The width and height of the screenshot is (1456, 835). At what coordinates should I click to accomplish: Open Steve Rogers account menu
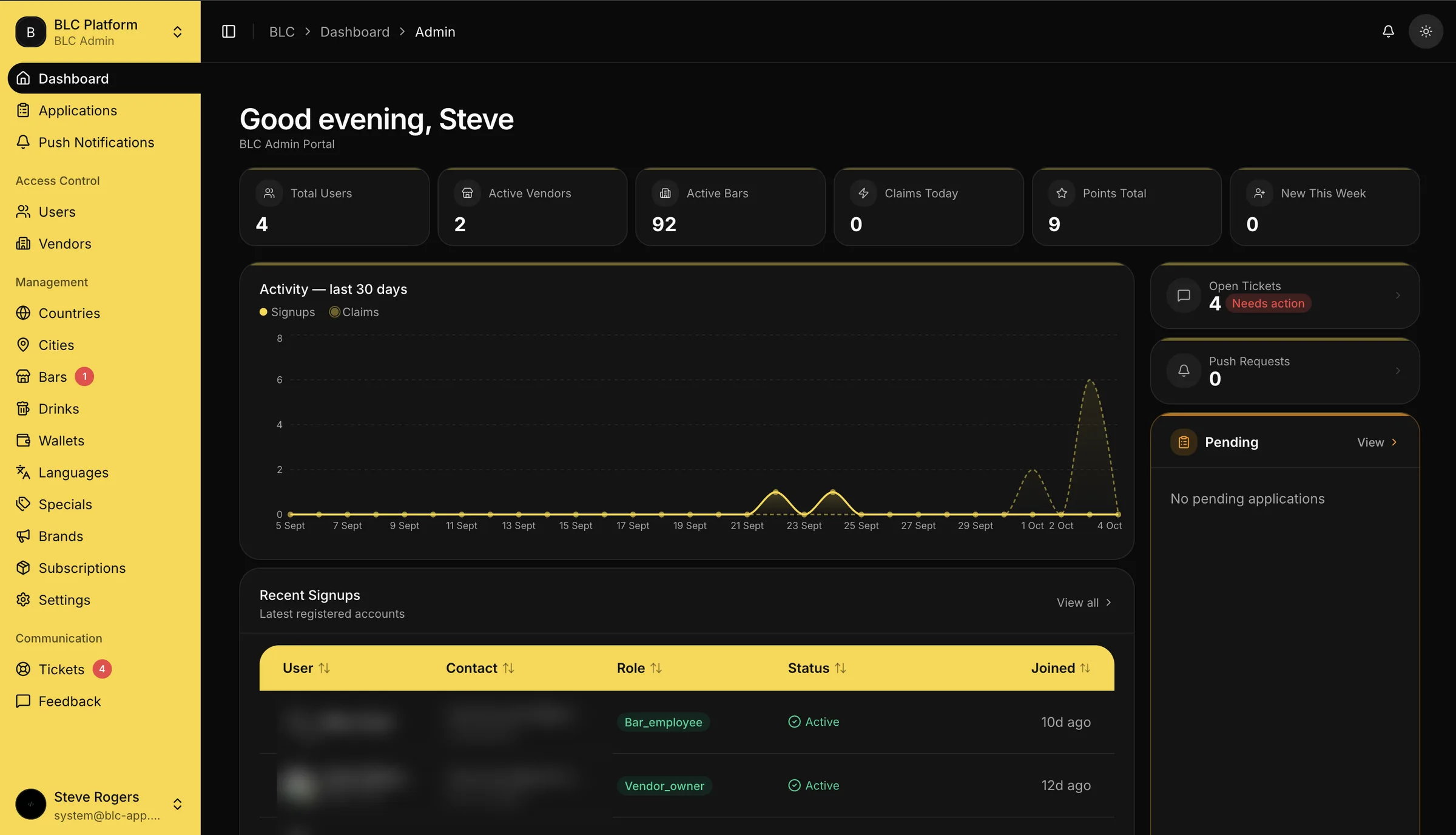(x=100, y=805)
